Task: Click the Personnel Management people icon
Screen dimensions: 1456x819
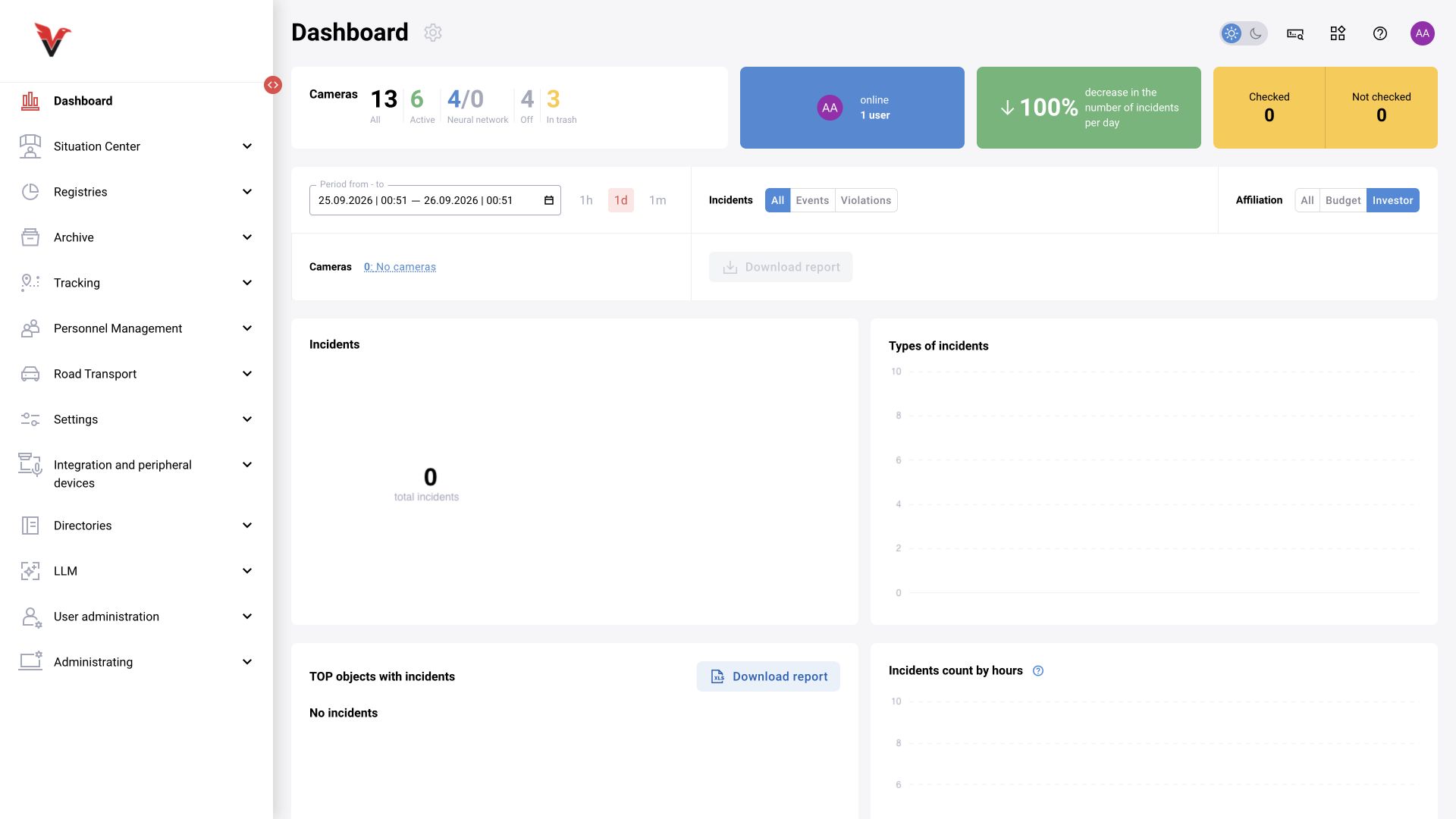Action: (x=30, y=328)
